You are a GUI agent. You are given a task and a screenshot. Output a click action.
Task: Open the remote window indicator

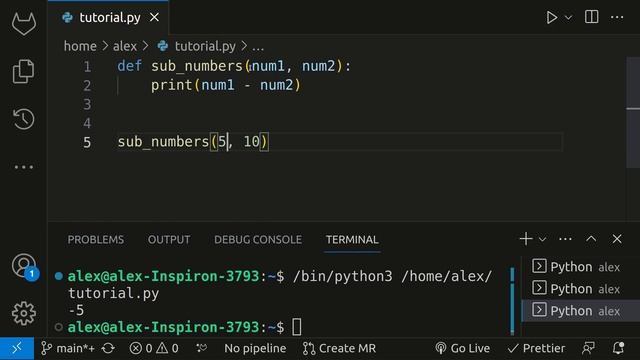17,349
